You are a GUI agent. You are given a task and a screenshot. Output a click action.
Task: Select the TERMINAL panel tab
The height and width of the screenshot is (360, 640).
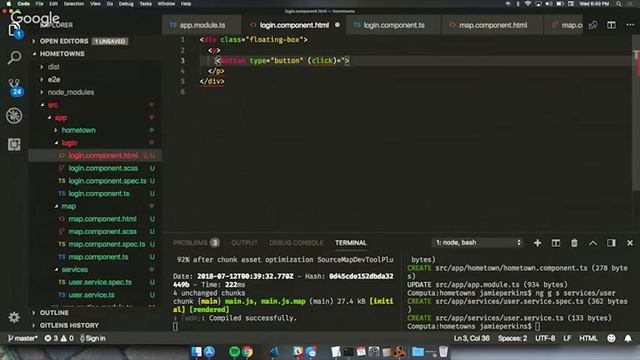[x=351, y=243]
